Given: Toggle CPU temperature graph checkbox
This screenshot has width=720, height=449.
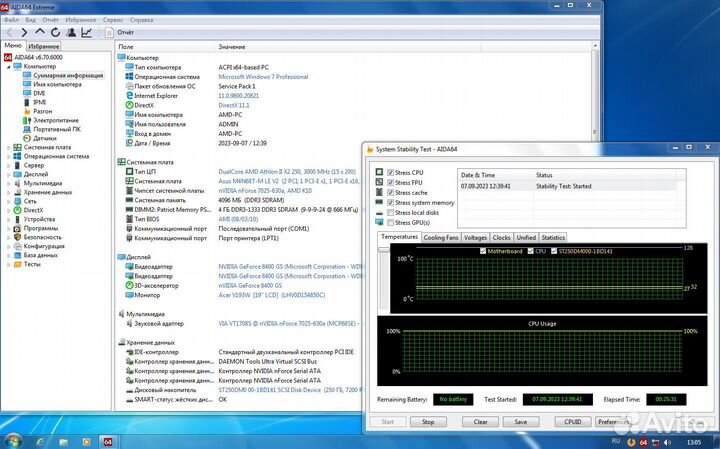Looking at the screenshot, I should click(531, 252).
